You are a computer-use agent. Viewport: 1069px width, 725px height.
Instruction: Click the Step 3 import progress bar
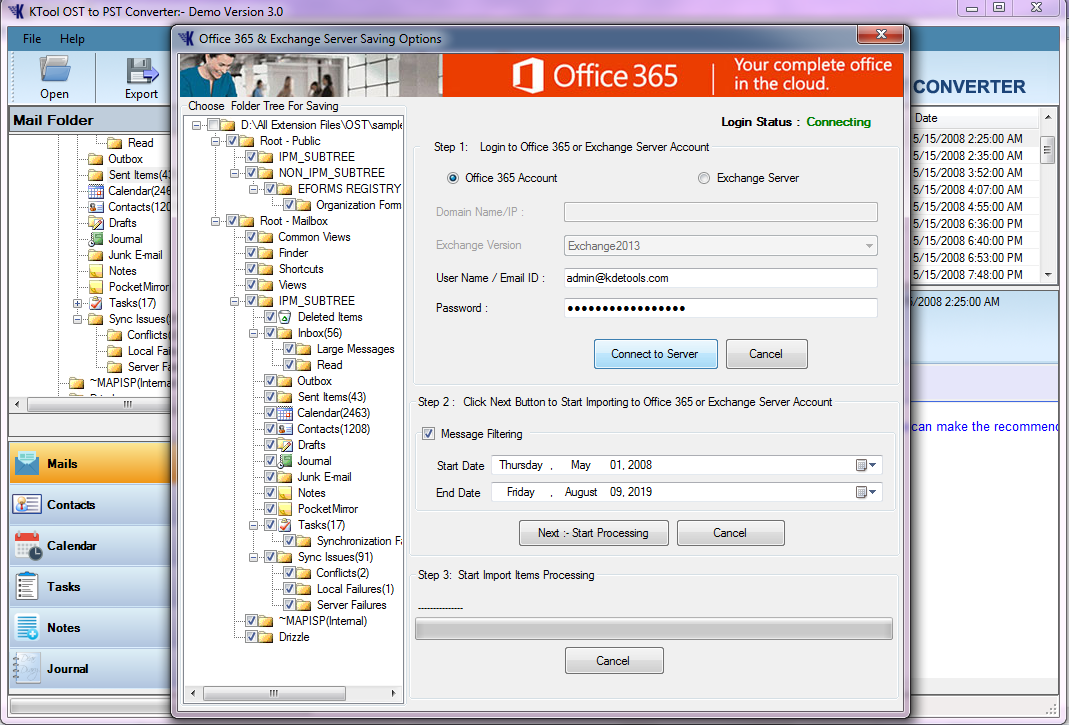tap(653, 628)
